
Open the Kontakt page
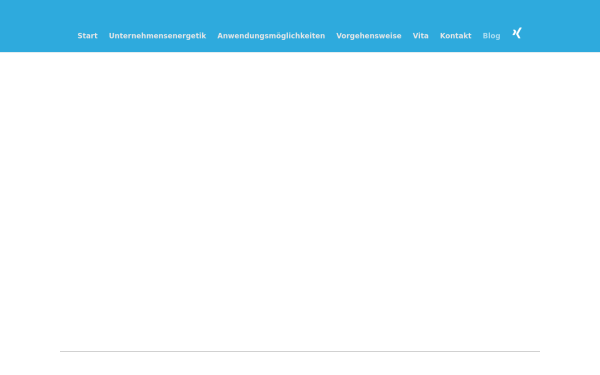(456, 36)
